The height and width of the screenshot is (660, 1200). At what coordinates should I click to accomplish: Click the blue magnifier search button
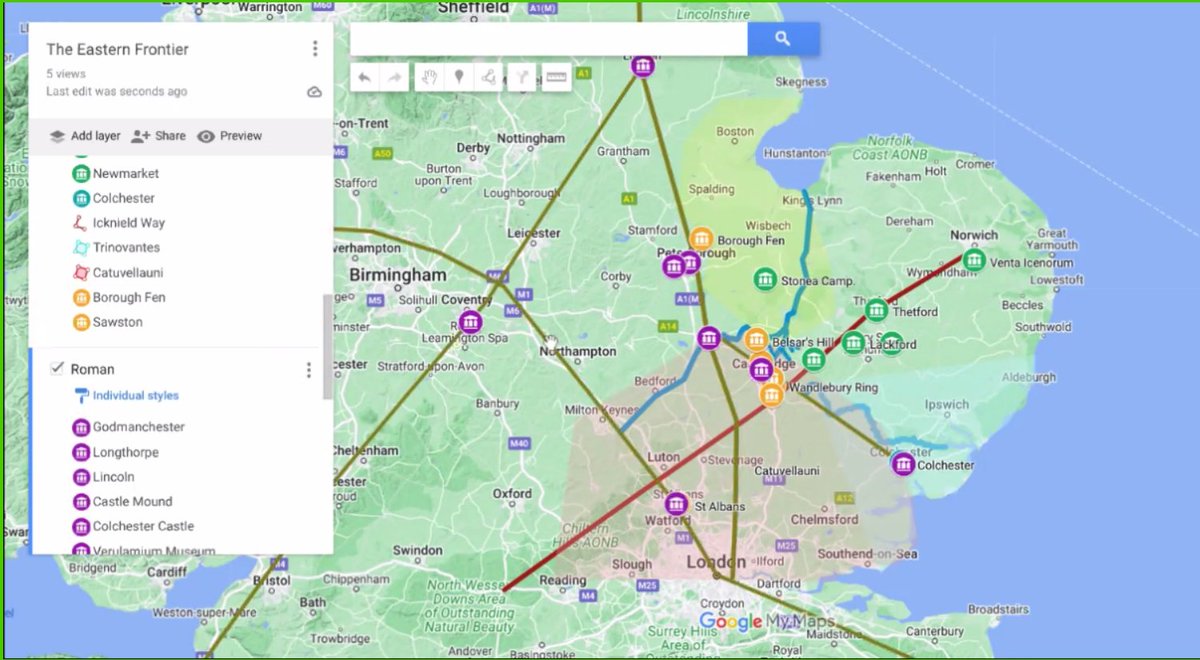point(783,39)
